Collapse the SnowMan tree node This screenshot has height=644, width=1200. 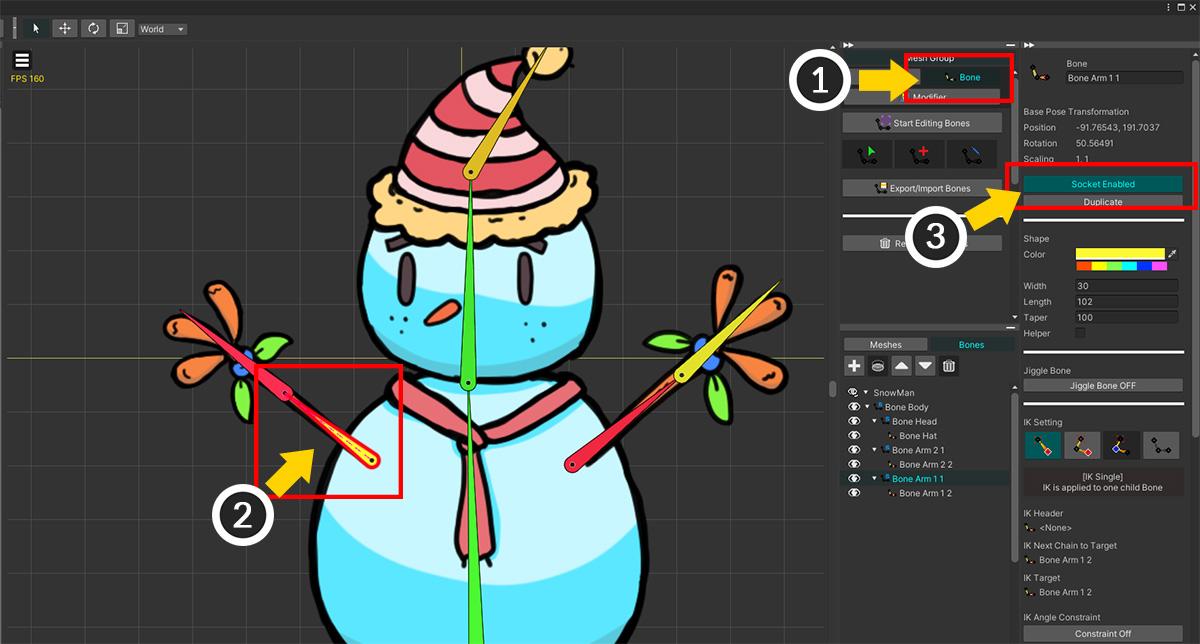point(867,393)
